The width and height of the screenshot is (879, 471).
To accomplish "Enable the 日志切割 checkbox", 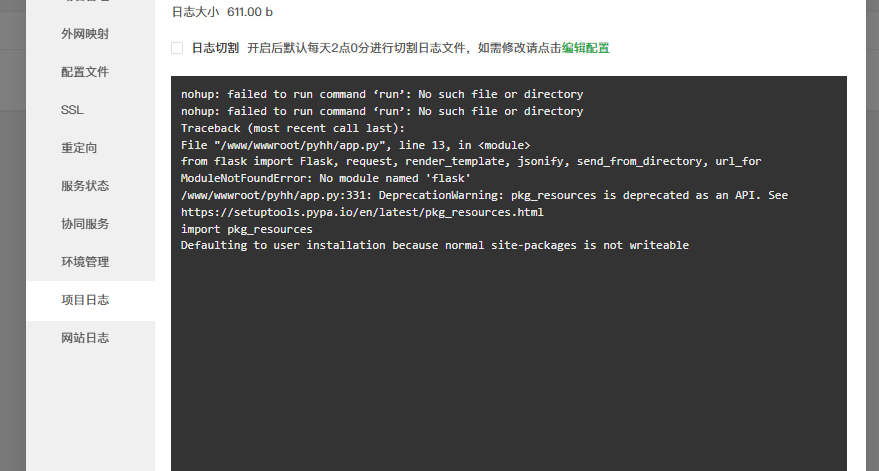I will point(177,48).
